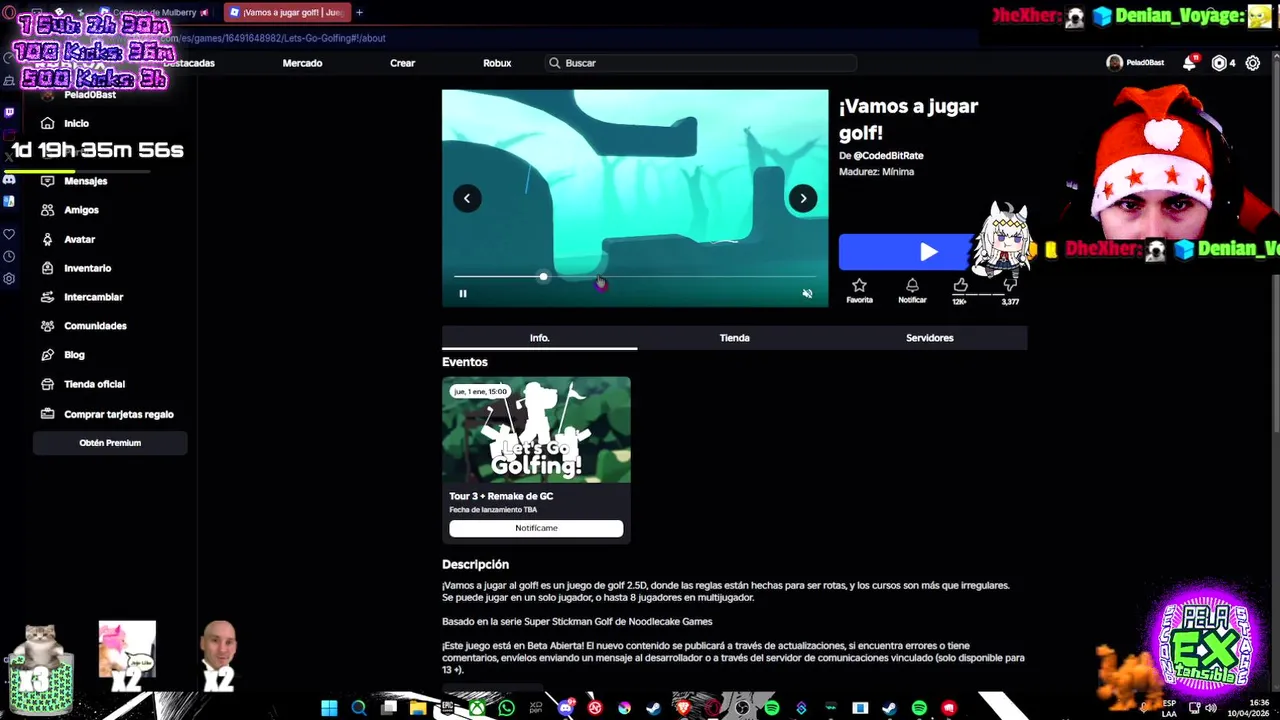The image size is (1280, 720).
Task: Open Robux in the top navigation
Action: pos(497,63)
